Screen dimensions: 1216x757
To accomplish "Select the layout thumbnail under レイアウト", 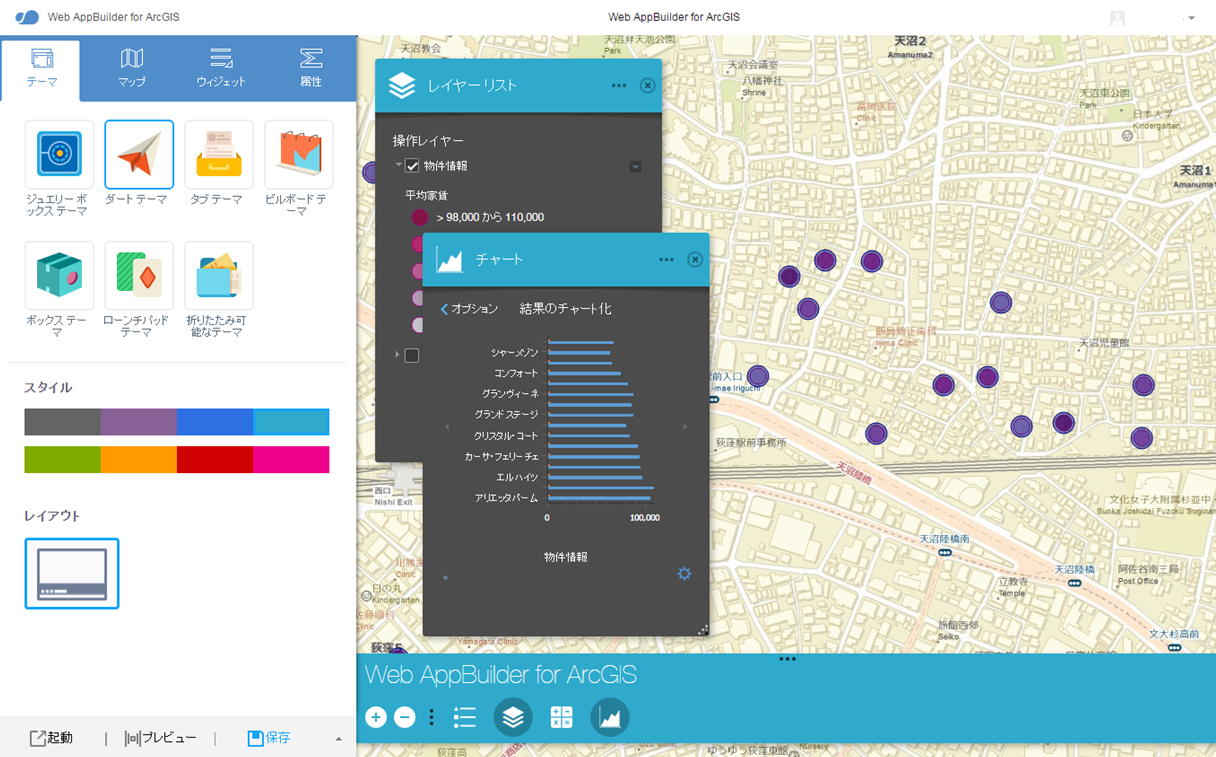I will tap(72, 574).
